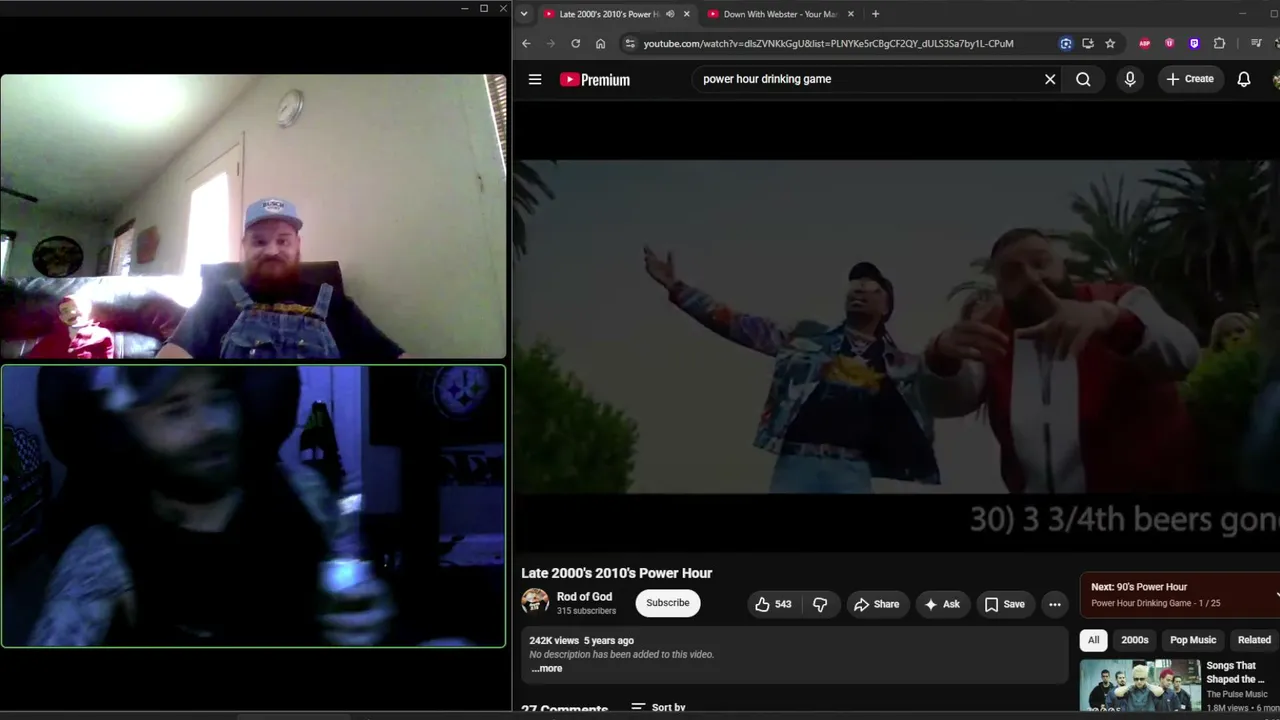Install app icon in address bar
This screenshot has width=1280, height=720.
click(1088, 43)
